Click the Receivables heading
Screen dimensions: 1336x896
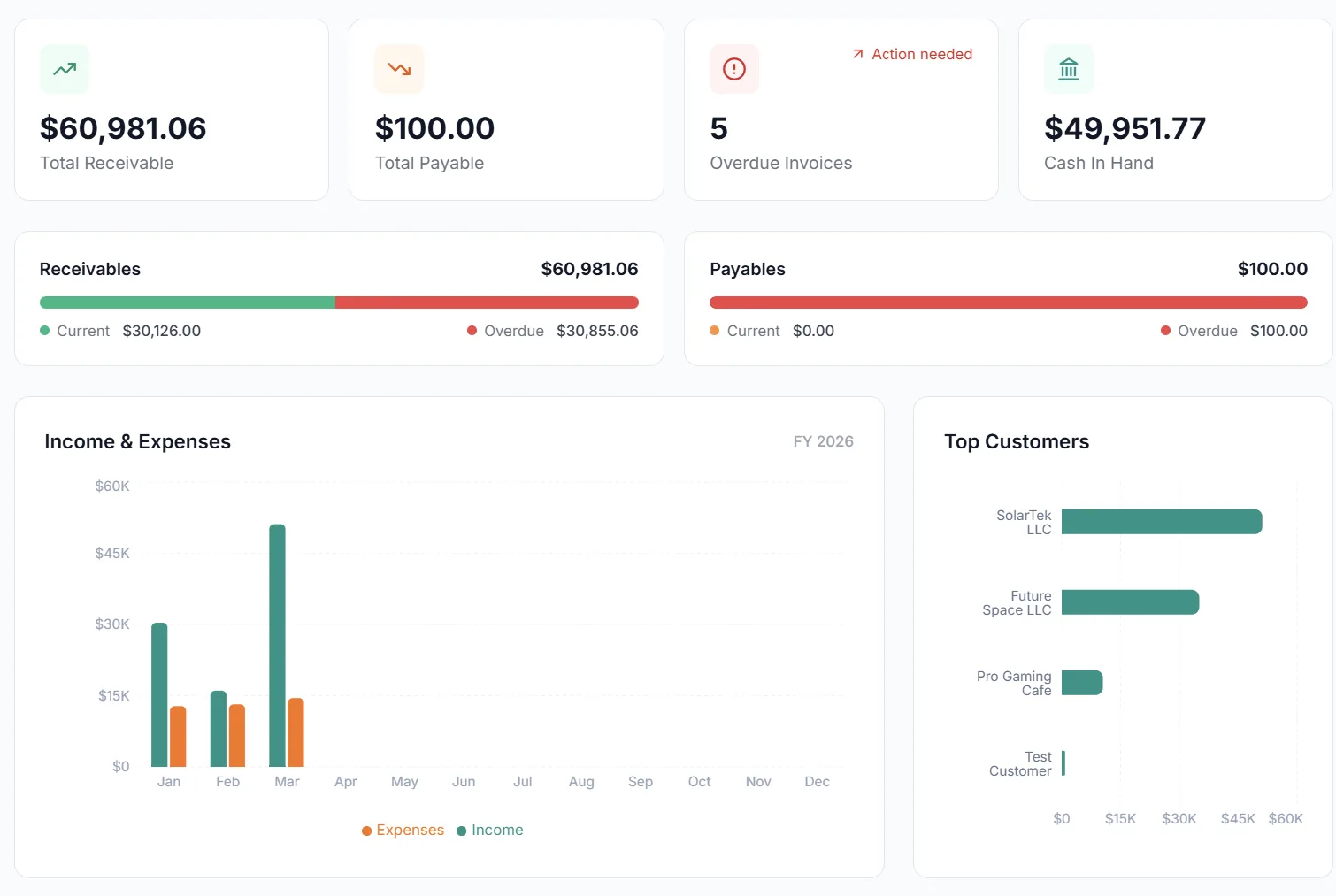pos(90,269)
